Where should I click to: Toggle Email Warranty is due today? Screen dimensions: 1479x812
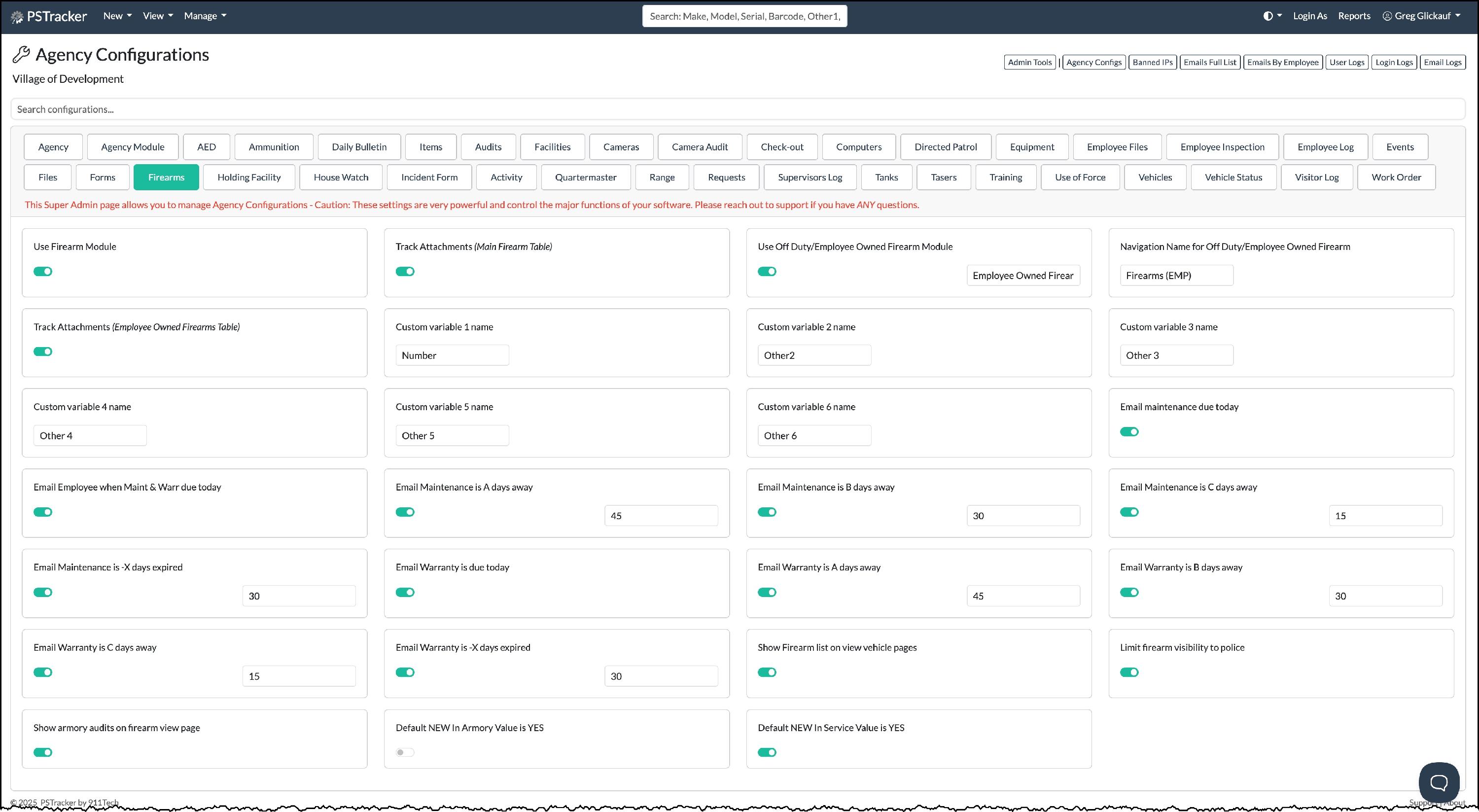pos(405,592)
